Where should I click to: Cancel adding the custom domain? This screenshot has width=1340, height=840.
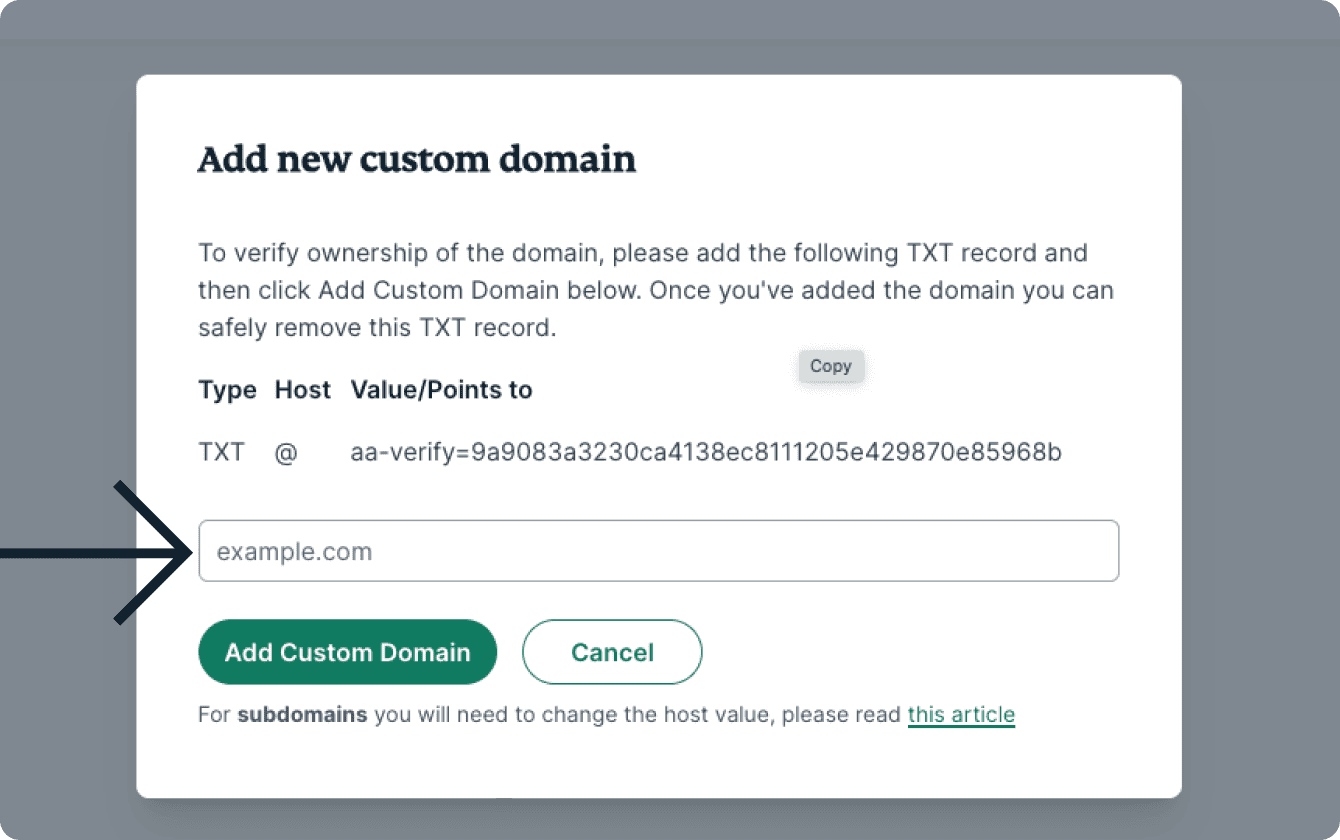point(612,653)
